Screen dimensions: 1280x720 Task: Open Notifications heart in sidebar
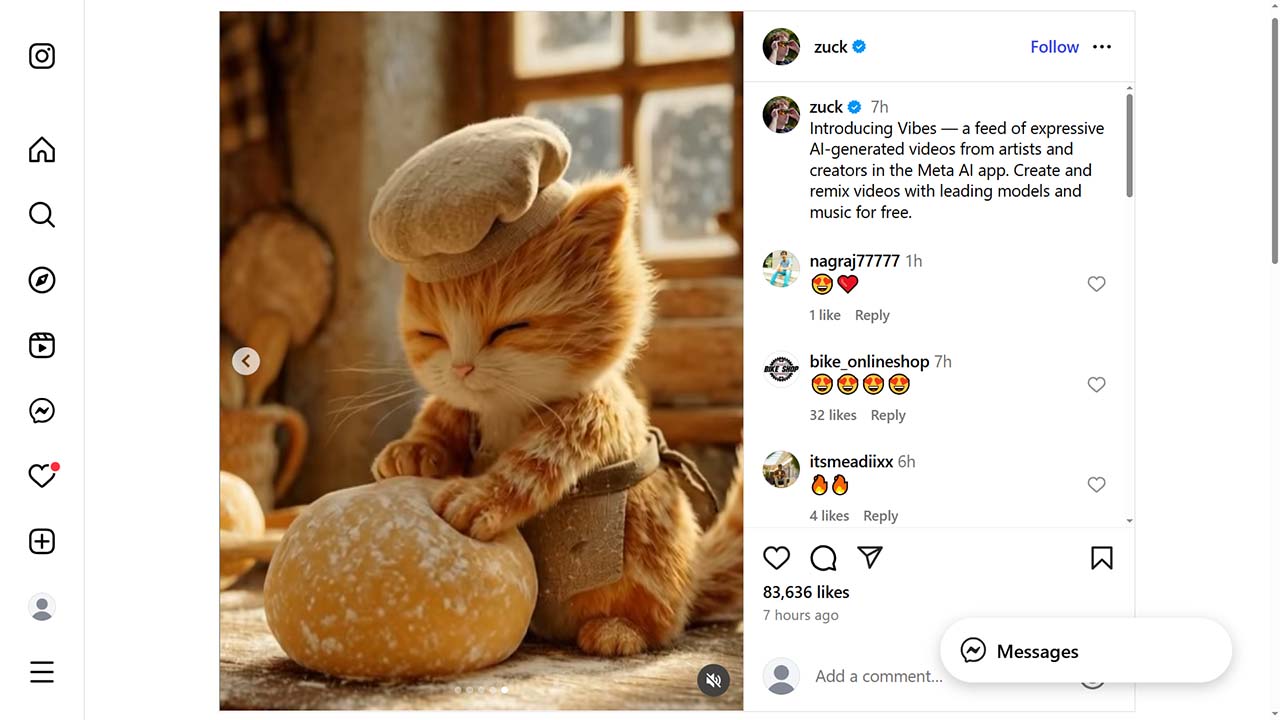(42, 476)
